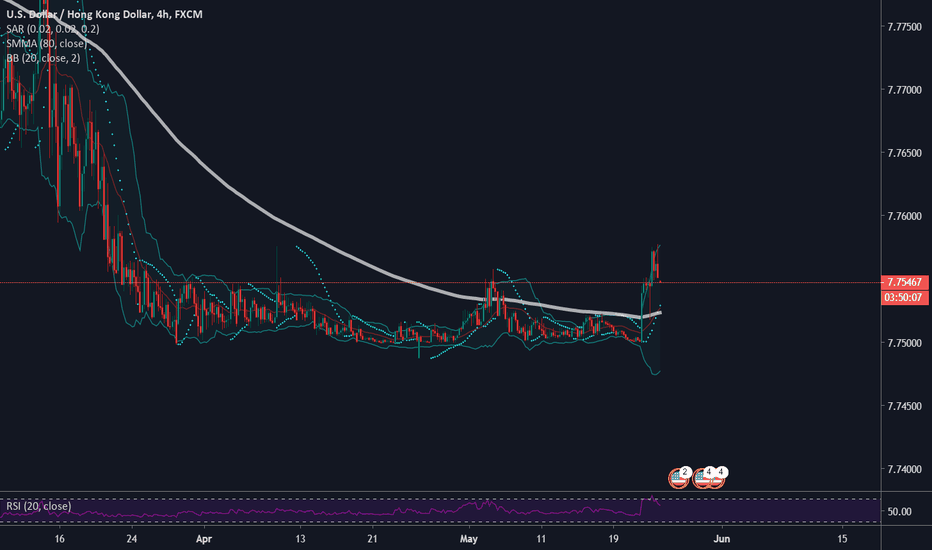Screen dimensions: 932x550
Task: Click the 7.77000 price axis label
Action: [904, 90]
